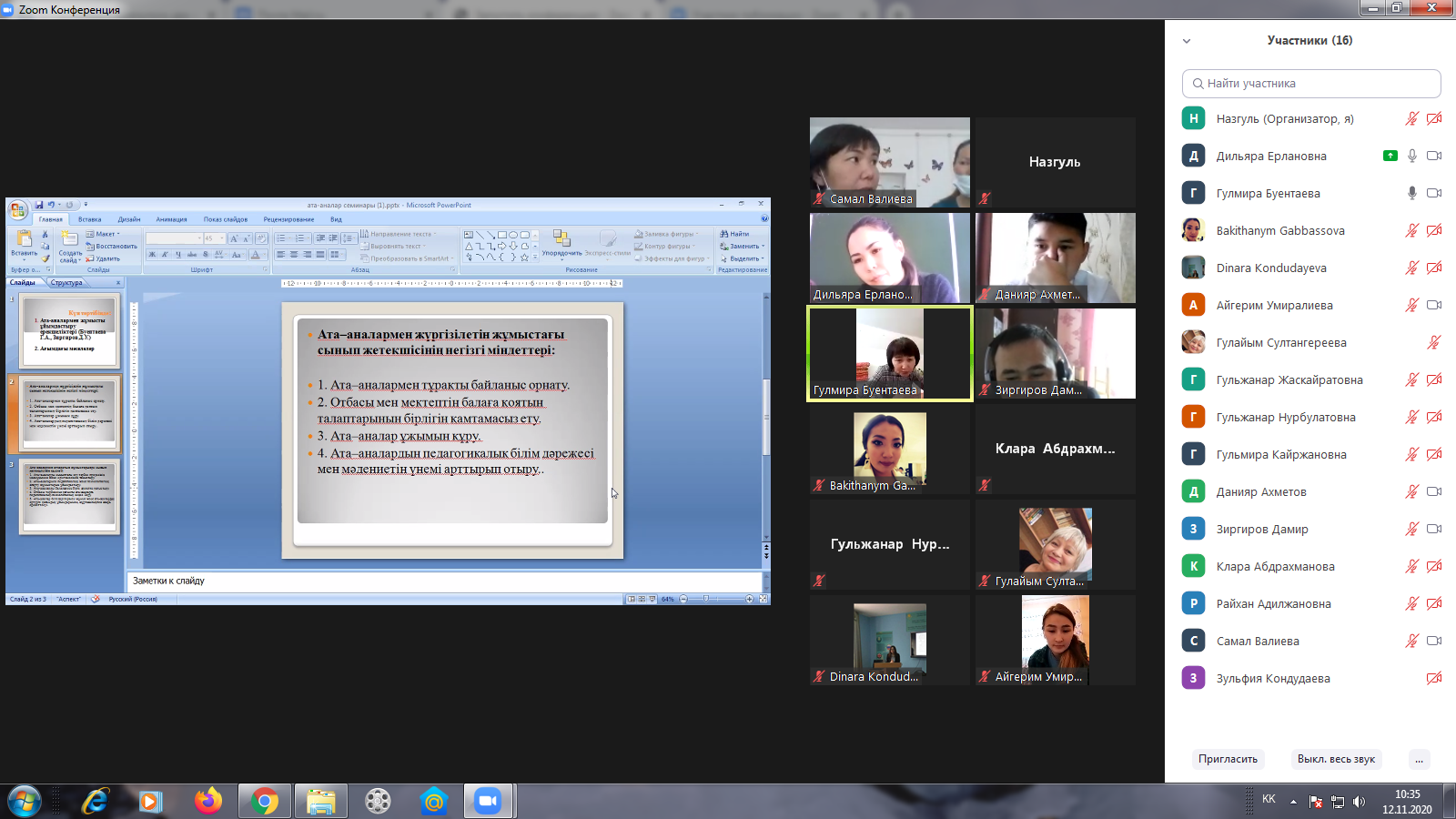
Task: Toggle Зиргиров Дамир's video camera
Action: tap(1434, 529)
